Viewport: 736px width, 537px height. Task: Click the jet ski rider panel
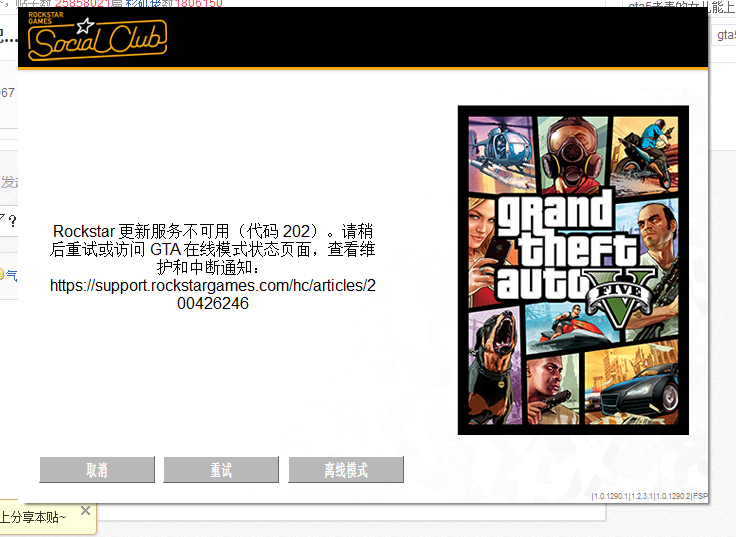(x=569, y=327)
